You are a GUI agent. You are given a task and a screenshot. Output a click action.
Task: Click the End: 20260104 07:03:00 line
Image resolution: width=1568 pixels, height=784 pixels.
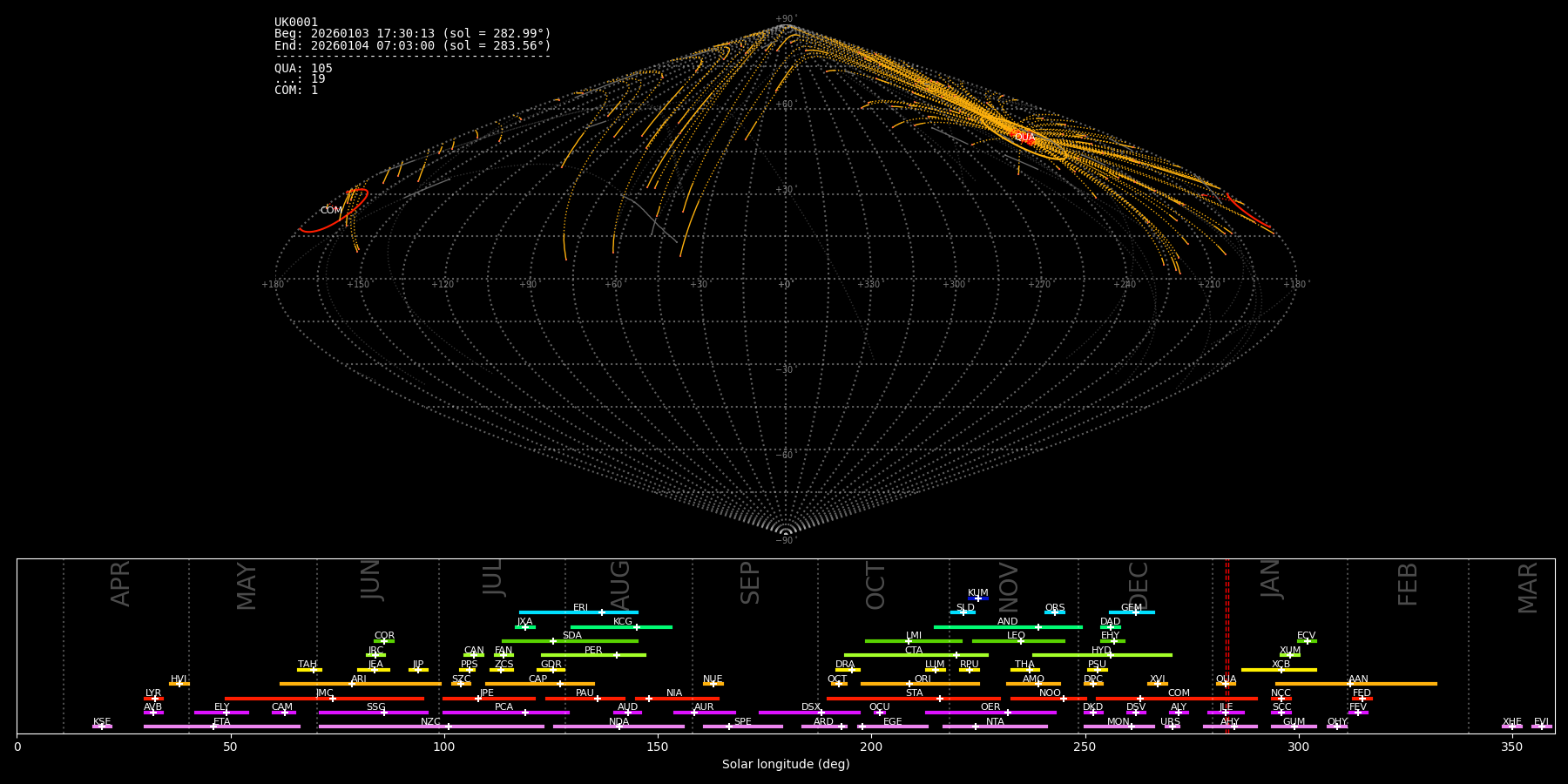tap(412, 45)
